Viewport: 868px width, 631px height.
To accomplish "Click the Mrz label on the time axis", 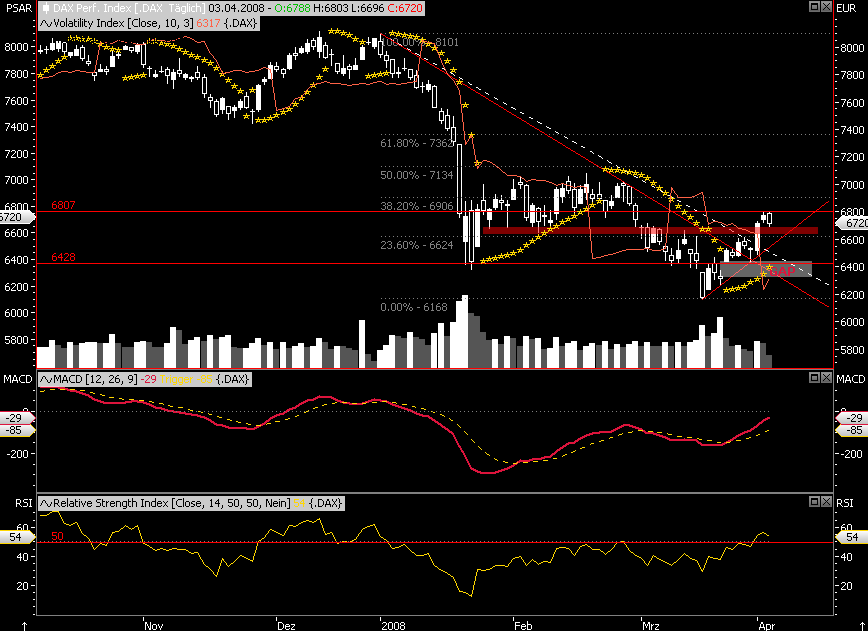I will coord(650,625).
